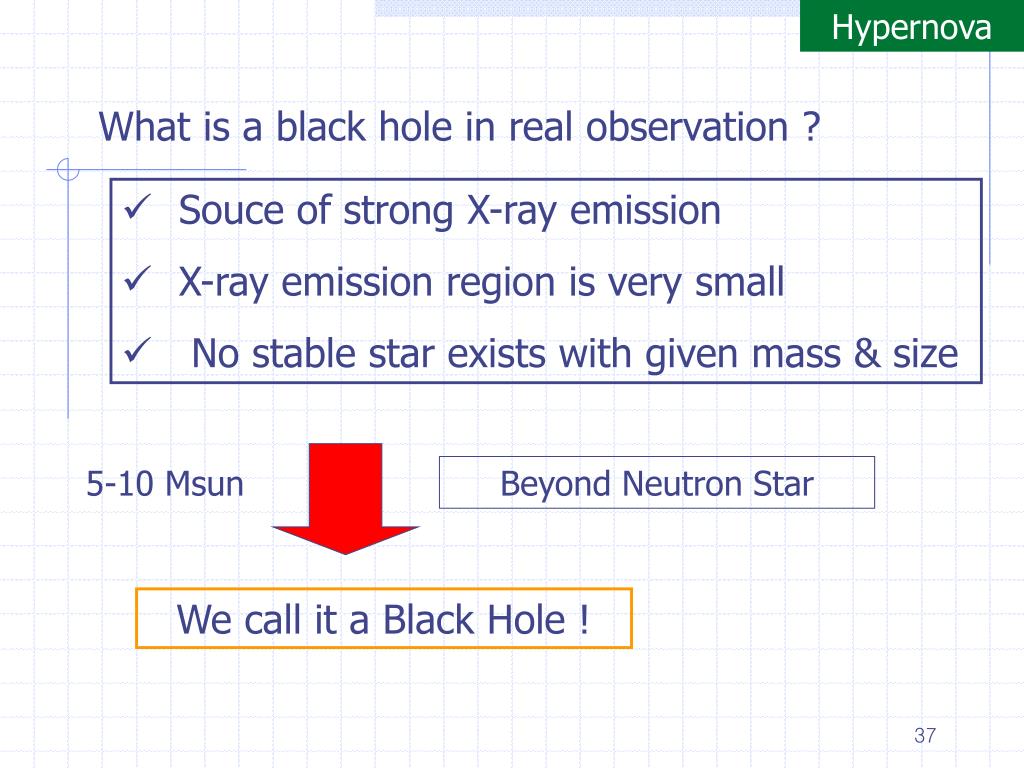Screen dimensions: 1024x768
Task: Select 'No stable star exists with given mass & size'
Action: 575,355
